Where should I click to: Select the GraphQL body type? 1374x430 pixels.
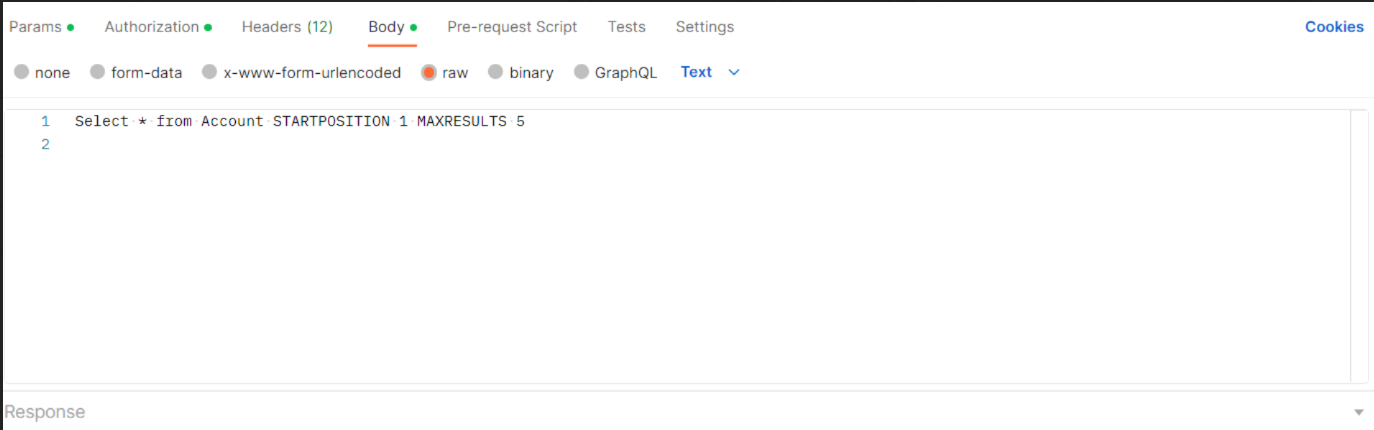(x=582, y=72)
